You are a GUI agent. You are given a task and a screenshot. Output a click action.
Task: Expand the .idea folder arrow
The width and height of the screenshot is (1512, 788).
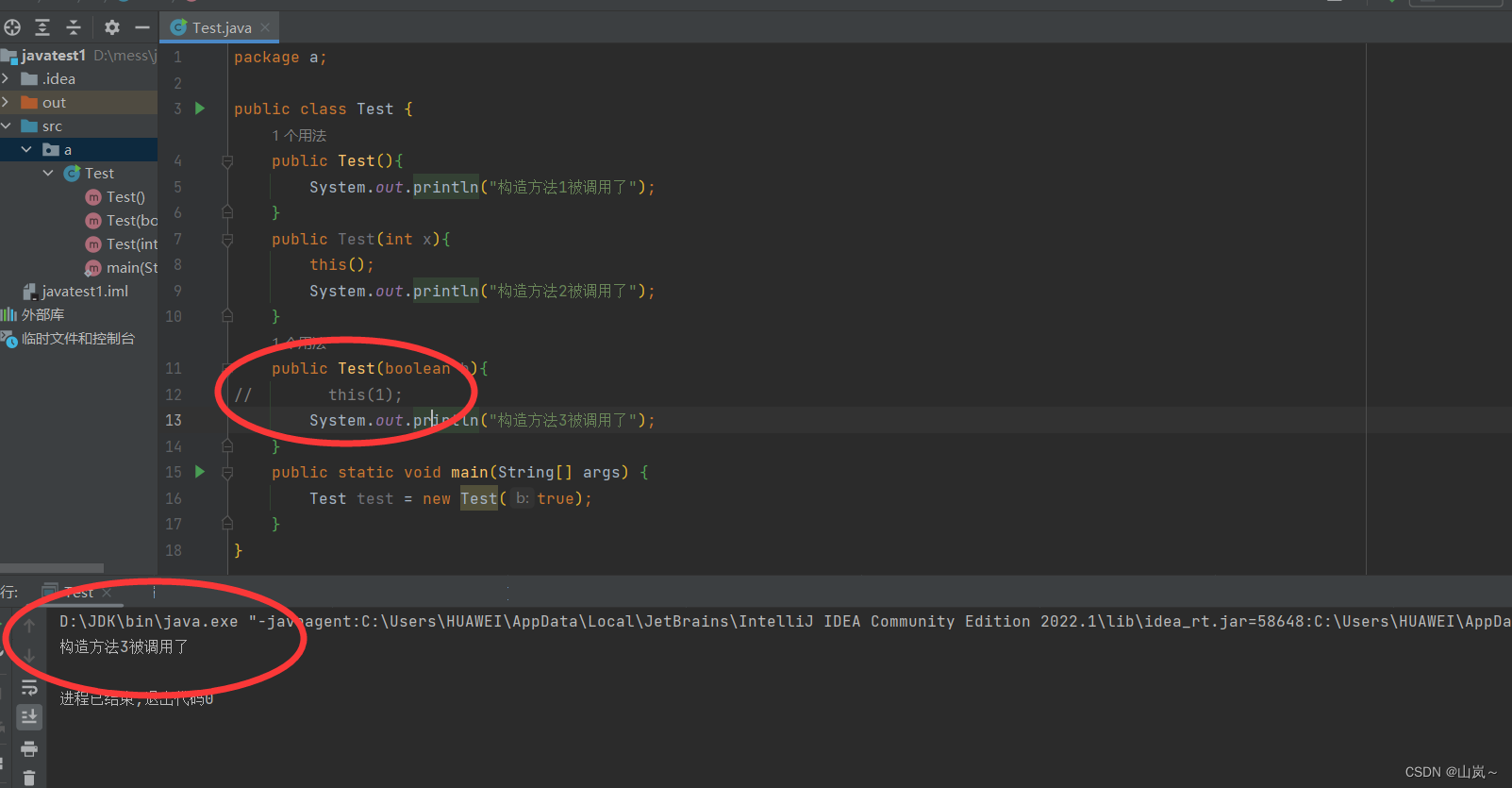6,78
